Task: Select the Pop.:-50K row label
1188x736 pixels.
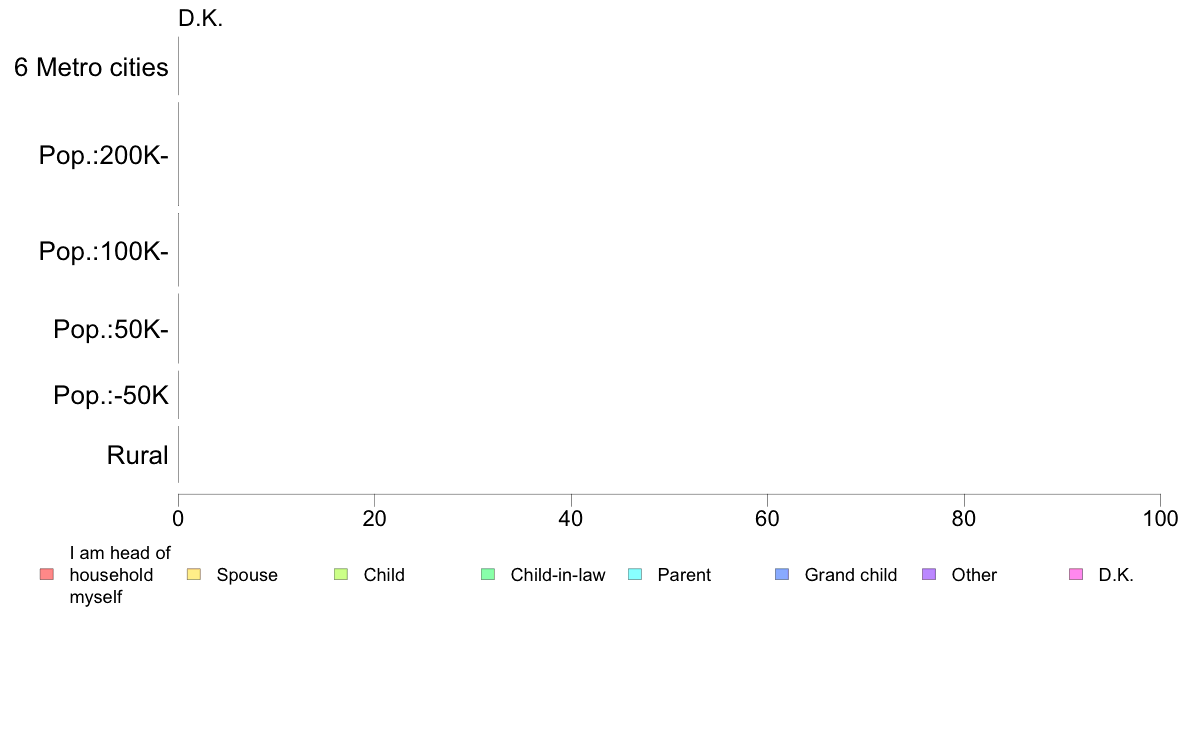Action: pos(111,396)
